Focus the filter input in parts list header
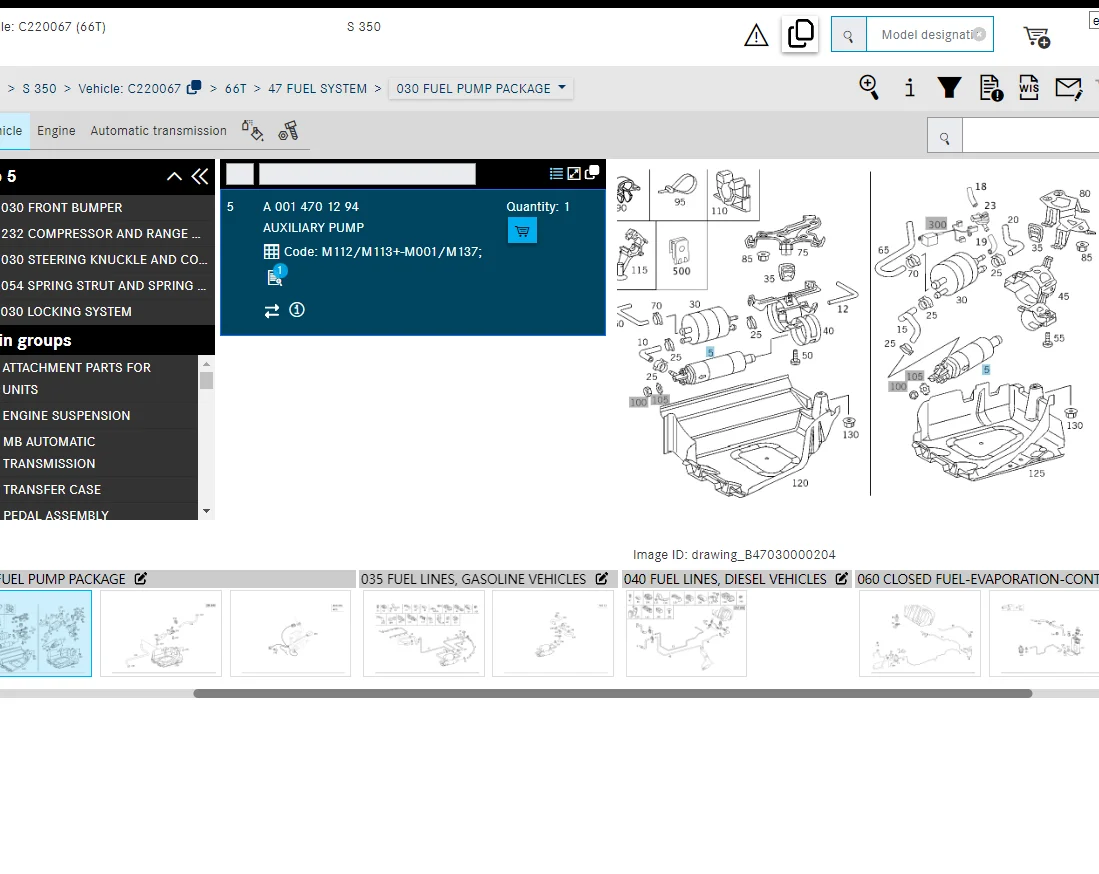Viewport: 1099px width, 874px height. pyautogui.click(x=367, y=174)
